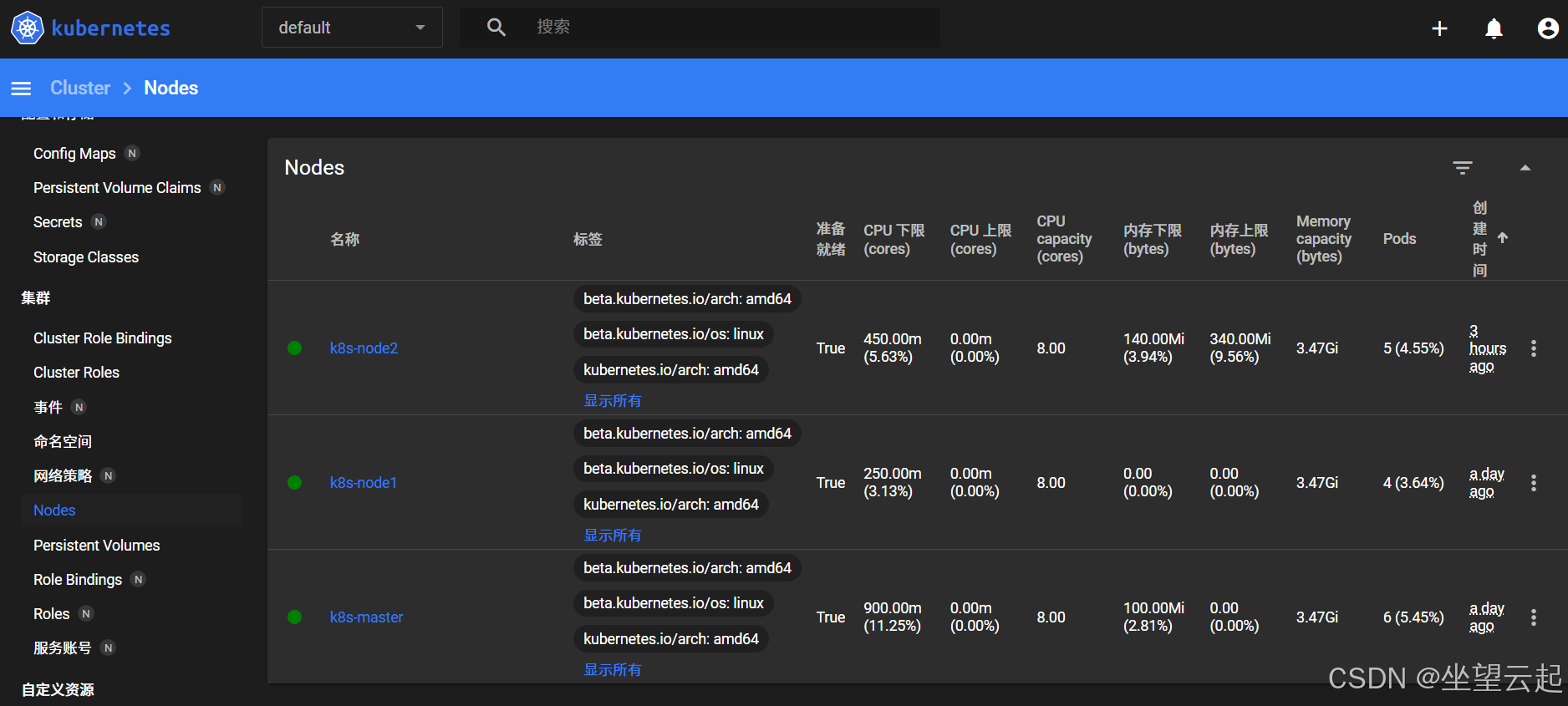This screenshot has height=706, width=1568.
Task: Open 事件 in the sidebar
Action: [48, 408]
